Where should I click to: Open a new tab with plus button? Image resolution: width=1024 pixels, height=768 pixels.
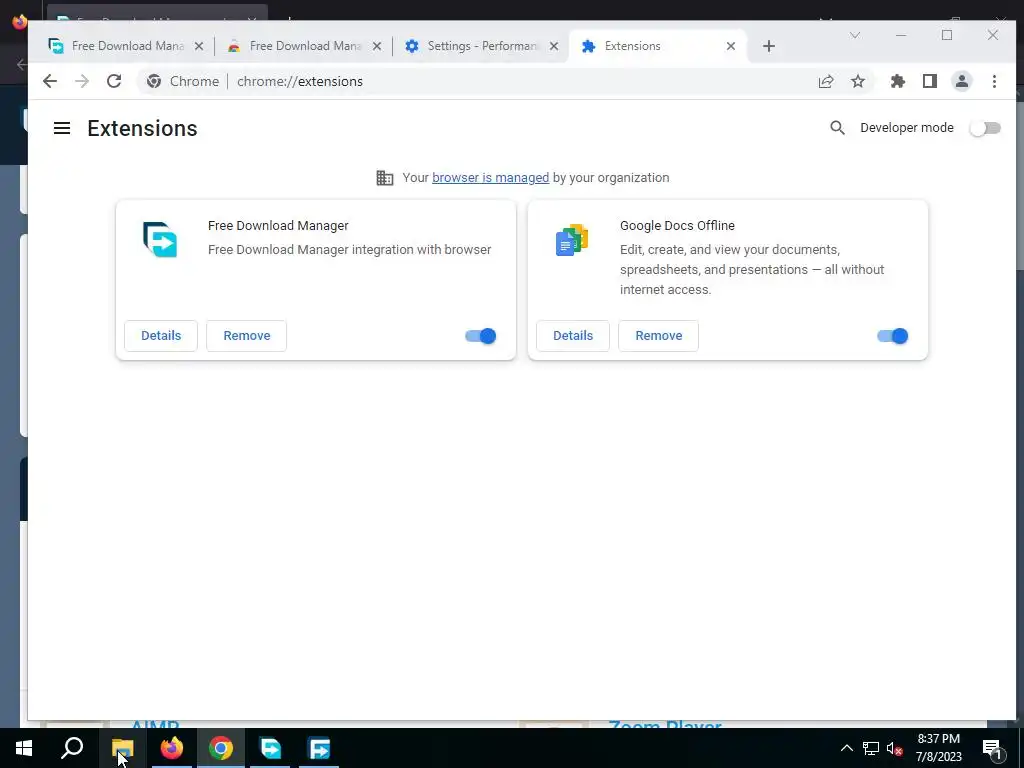(x=769, y=46)
